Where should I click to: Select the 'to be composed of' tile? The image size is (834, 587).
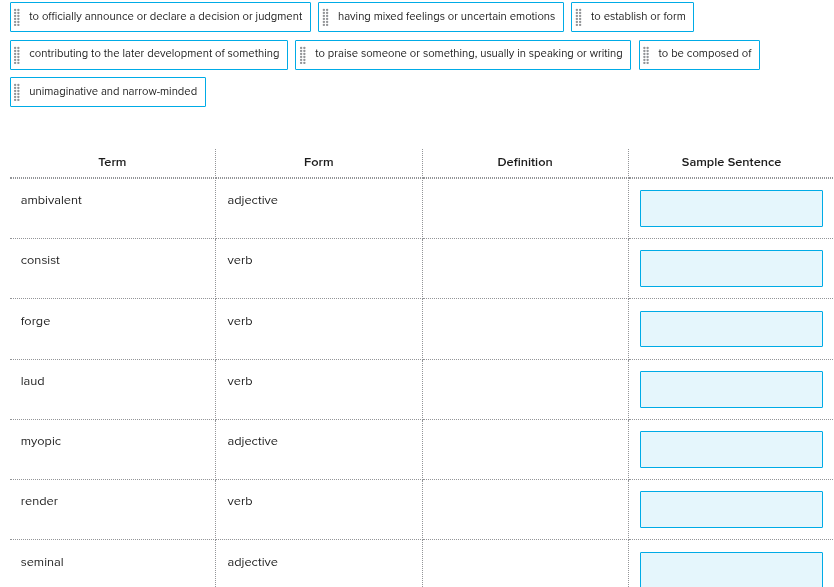699,55
